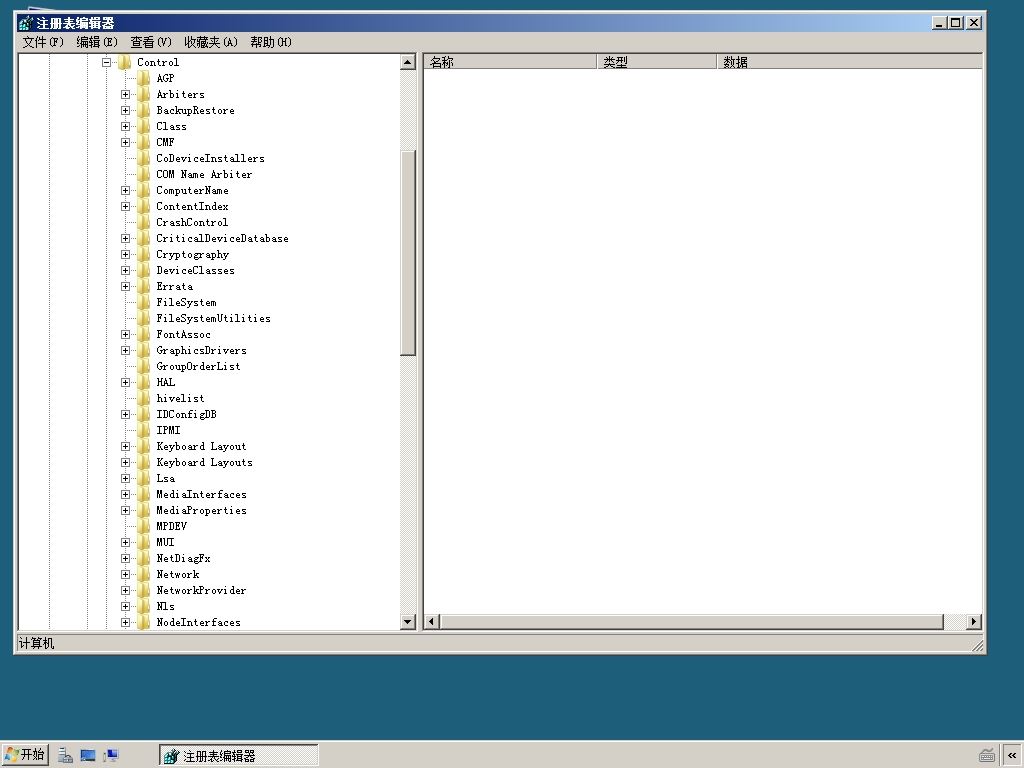Collapse the Control tree node

(x=106, y=62)
